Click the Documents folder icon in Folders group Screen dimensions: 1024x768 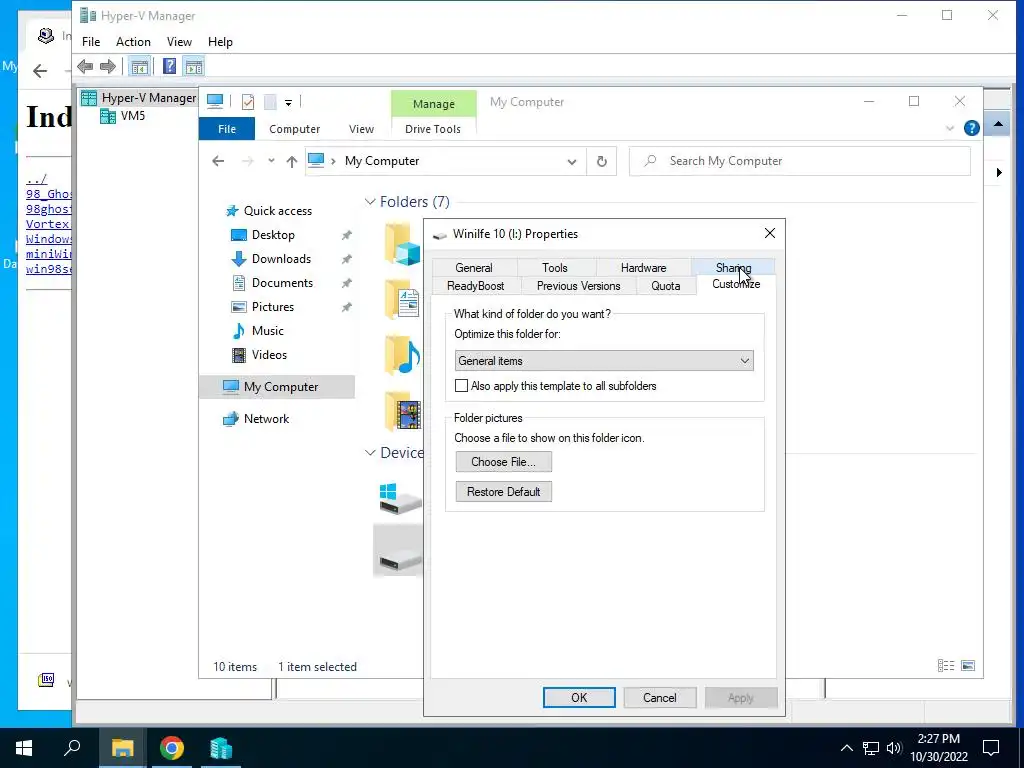(x=402, y=300)
